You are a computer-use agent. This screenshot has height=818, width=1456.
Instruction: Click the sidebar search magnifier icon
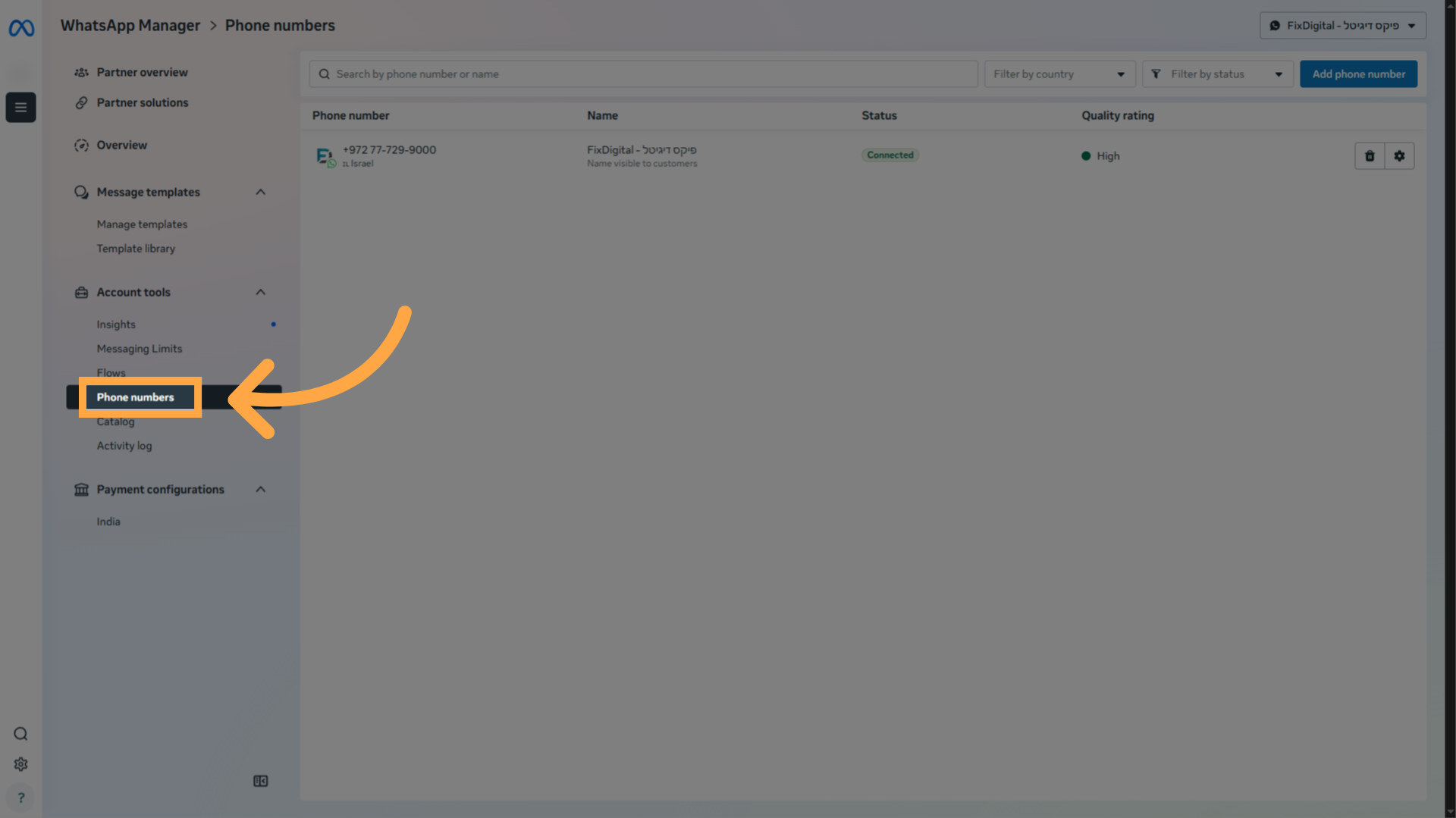point(20,733)
